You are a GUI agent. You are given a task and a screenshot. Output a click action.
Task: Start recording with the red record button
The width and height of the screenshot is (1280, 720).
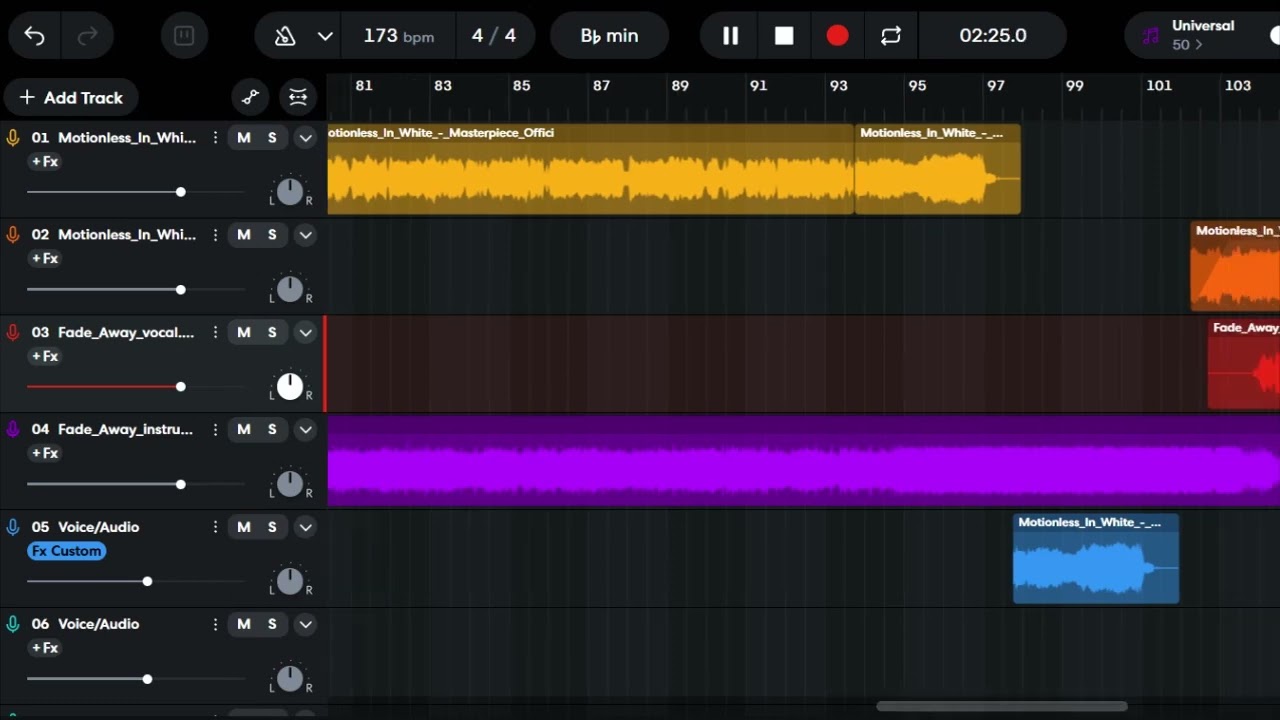coord(837,36)
